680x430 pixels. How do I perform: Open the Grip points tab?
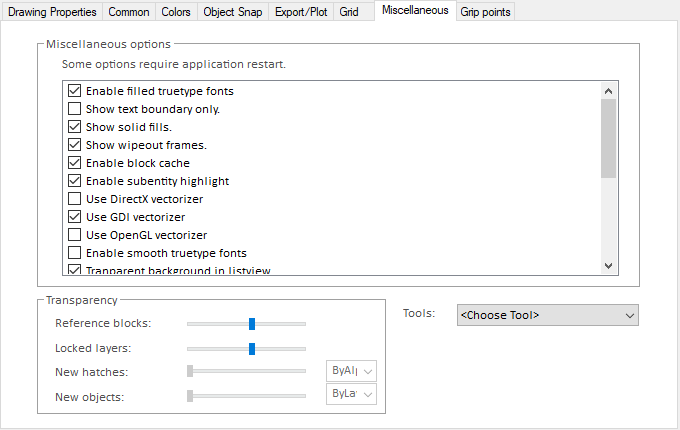(x=485, y=12)
